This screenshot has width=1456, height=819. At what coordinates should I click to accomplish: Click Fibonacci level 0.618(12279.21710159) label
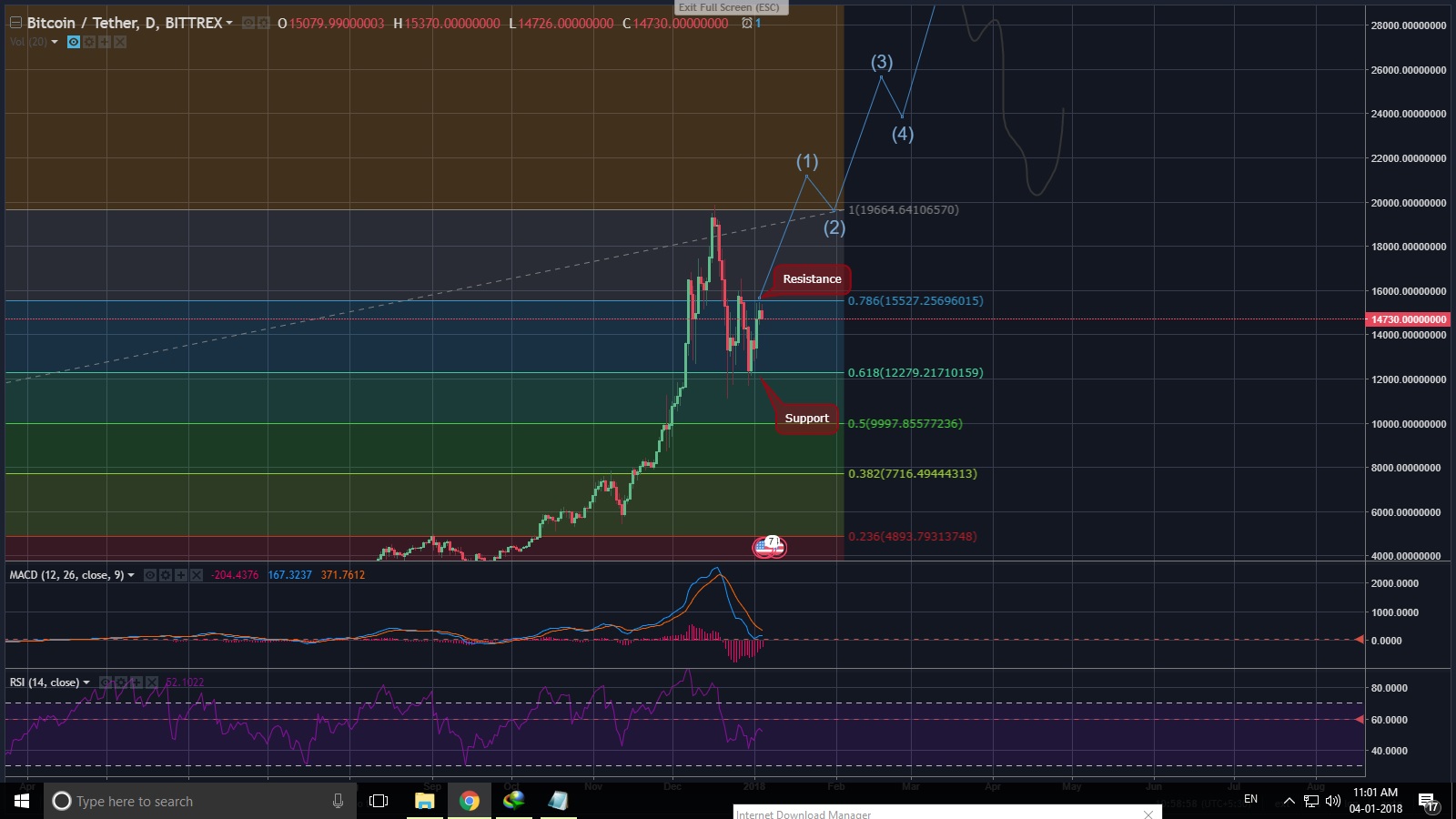[x=915, y=373]
